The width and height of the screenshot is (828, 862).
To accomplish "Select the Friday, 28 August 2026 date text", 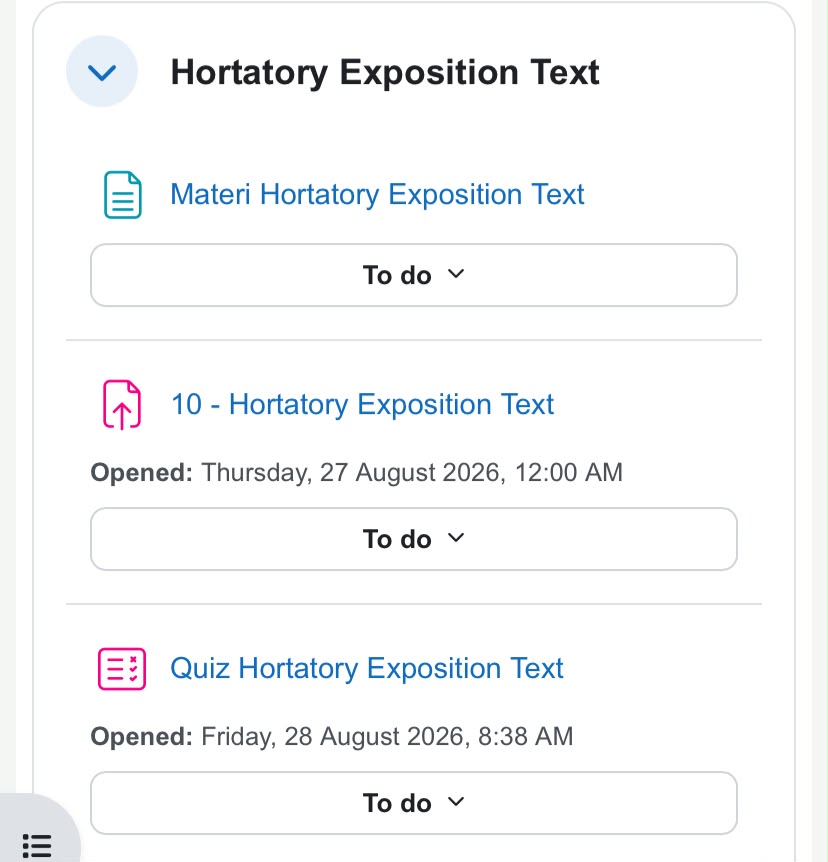I will tap(335, 737).
